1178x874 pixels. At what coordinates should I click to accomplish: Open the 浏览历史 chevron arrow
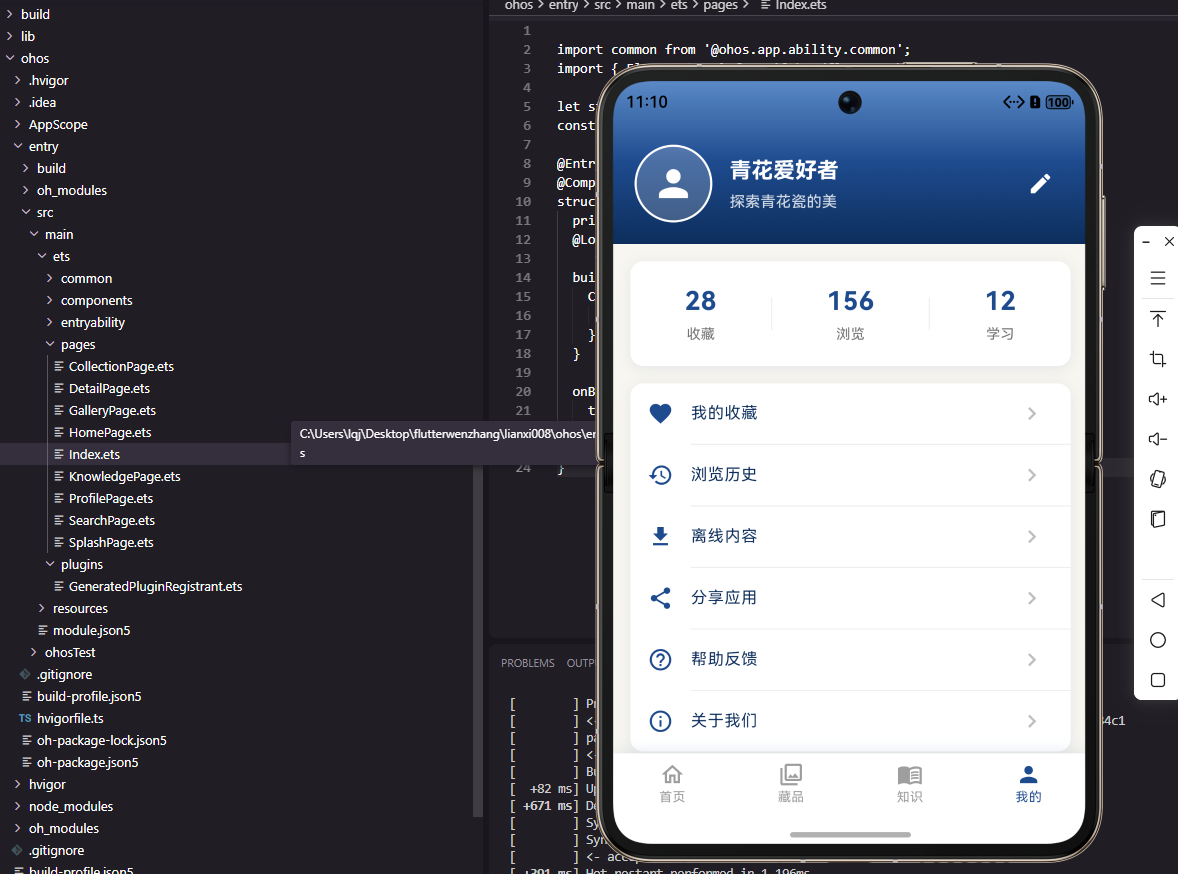(x=1032, y=475)
